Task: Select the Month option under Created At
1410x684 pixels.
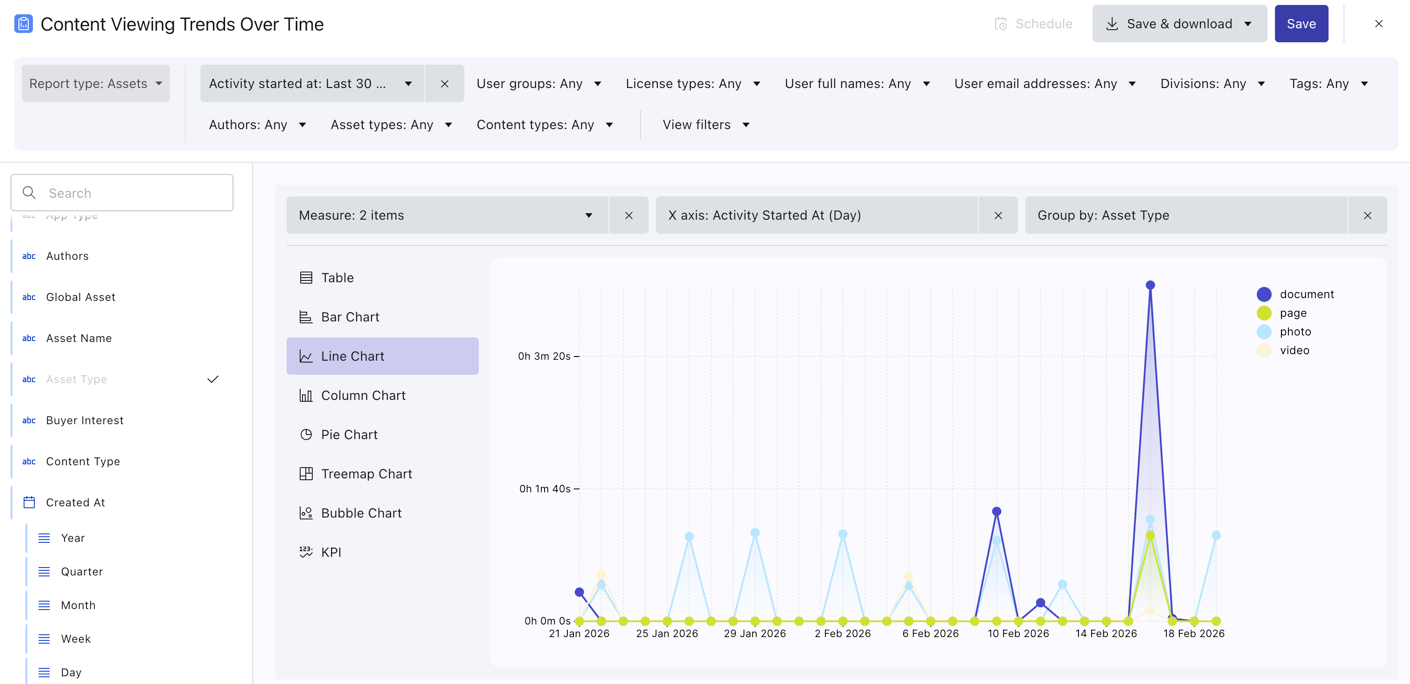Action: coord(78,605)
